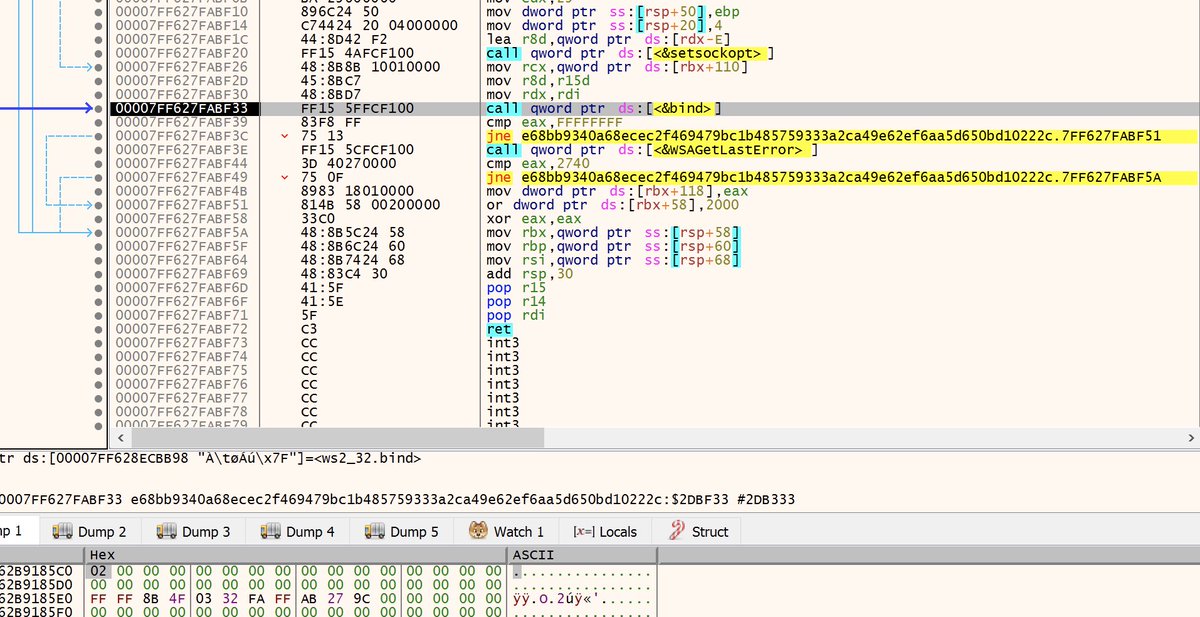
Task: Switch to the Dump 4 tab
Action: click(x=297, y=532)
